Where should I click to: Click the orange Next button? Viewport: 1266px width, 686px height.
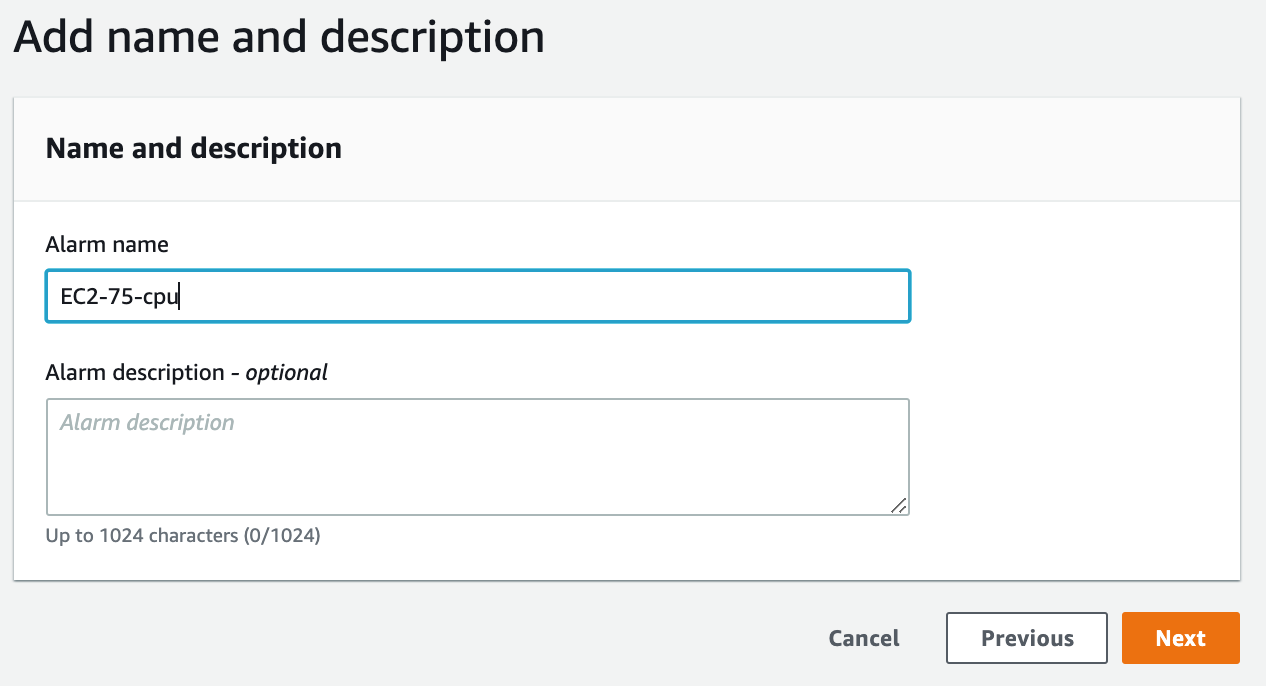coord(1180,638)
